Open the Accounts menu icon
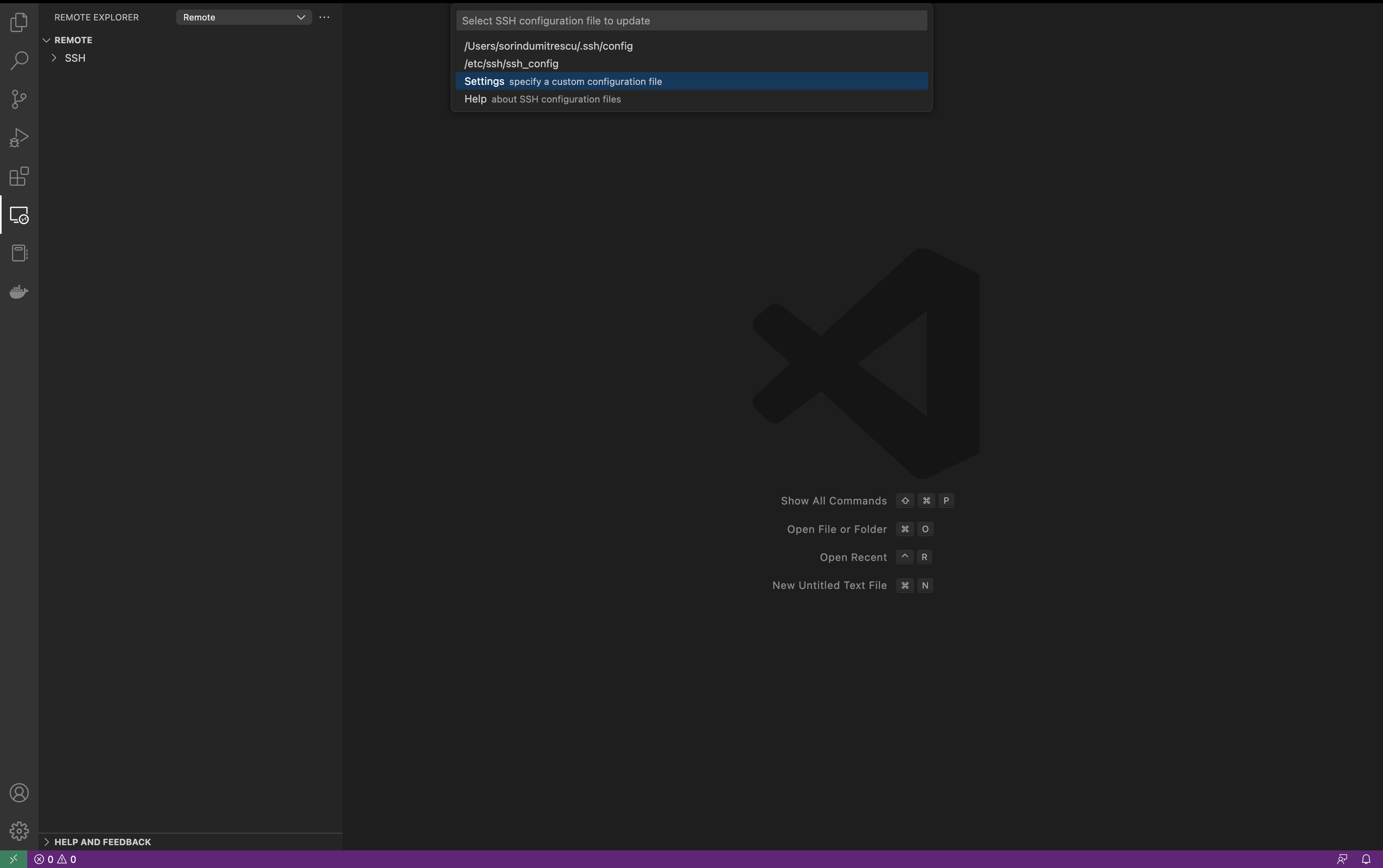Screen dimensions: 1383x868 pyautogui.click(x=19, y=793)
